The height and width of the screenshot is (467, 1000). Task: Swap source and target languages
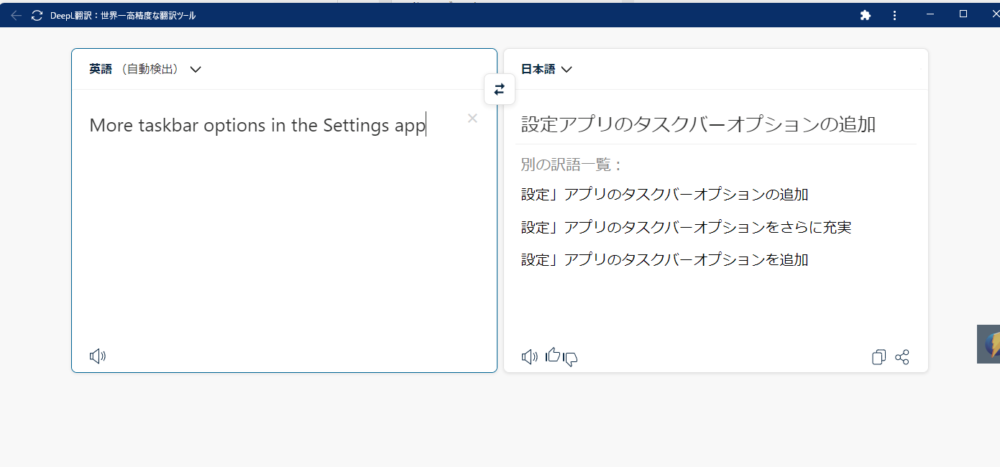(x=499, y=89)
